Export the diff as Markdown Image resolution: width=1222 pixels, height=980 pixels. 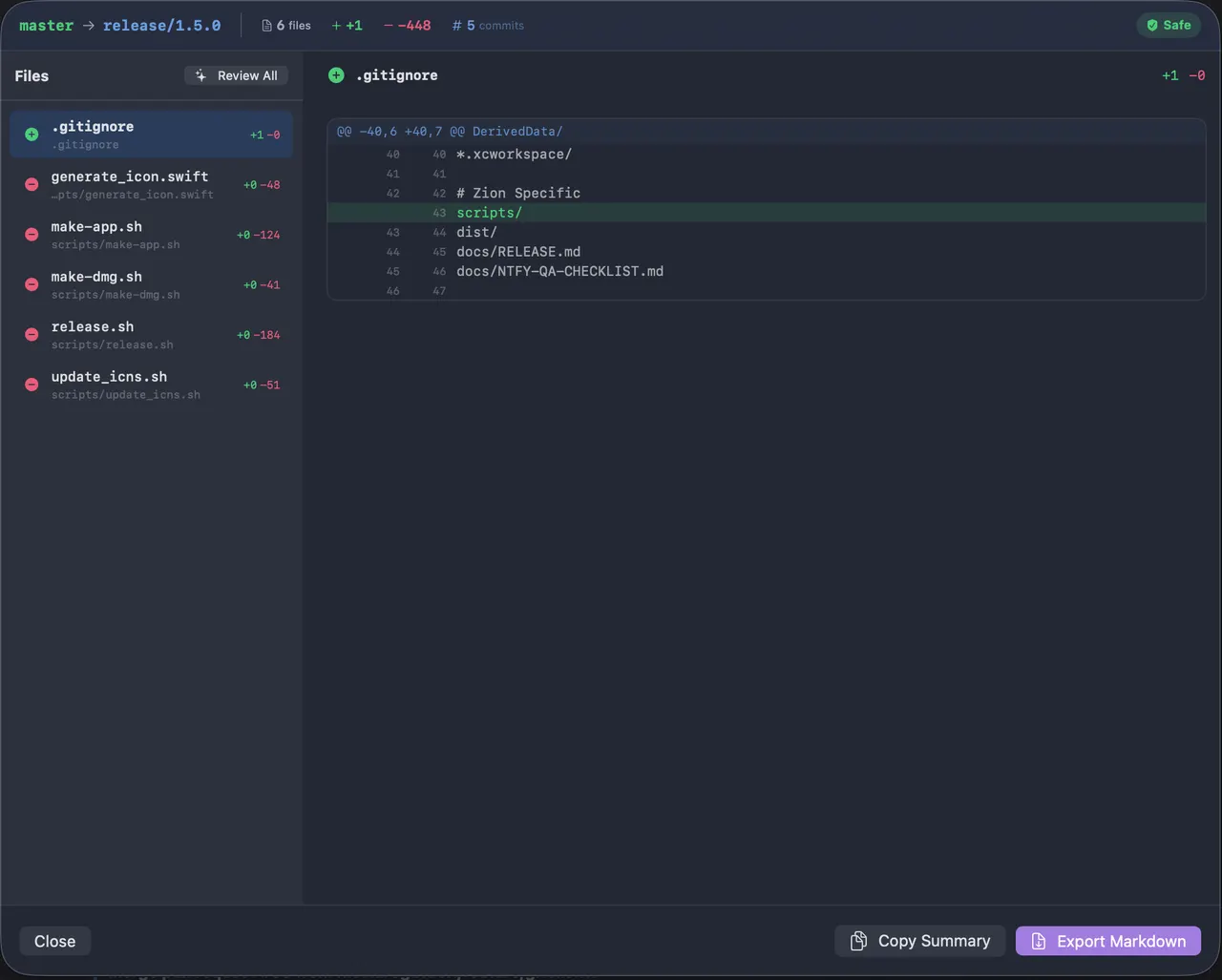[1108, 941]
